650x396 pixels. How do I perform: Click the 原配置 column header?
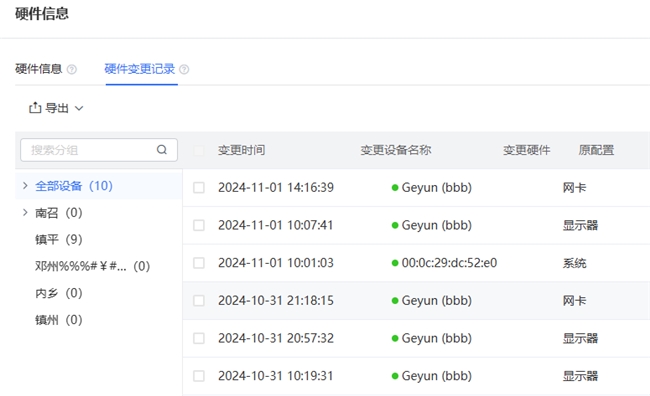pos(596,150)
